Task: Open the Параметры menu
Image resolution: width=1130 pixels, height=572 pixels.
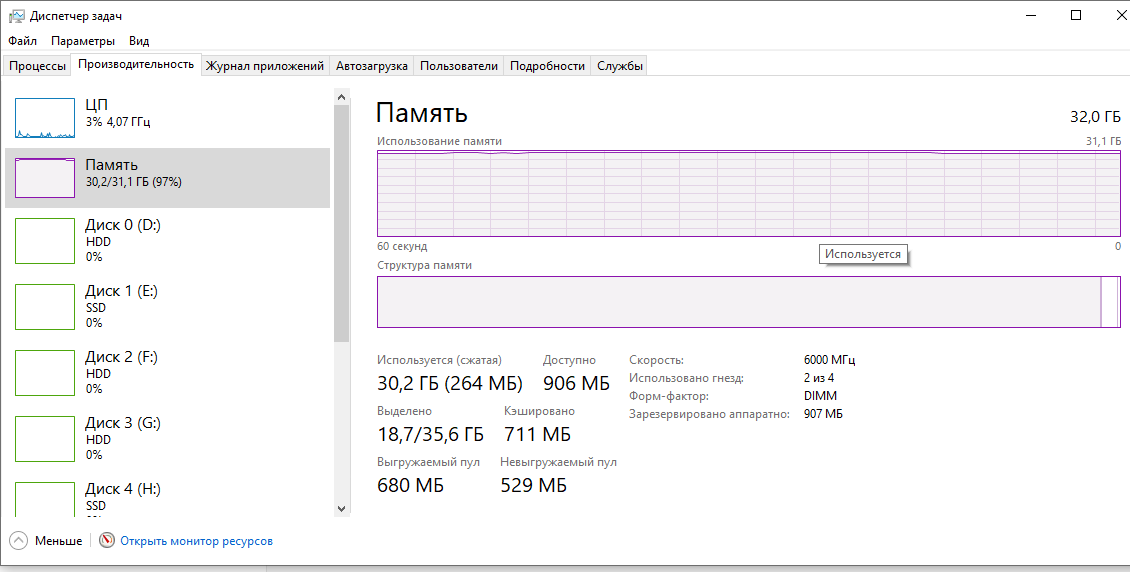Action: 83,41
